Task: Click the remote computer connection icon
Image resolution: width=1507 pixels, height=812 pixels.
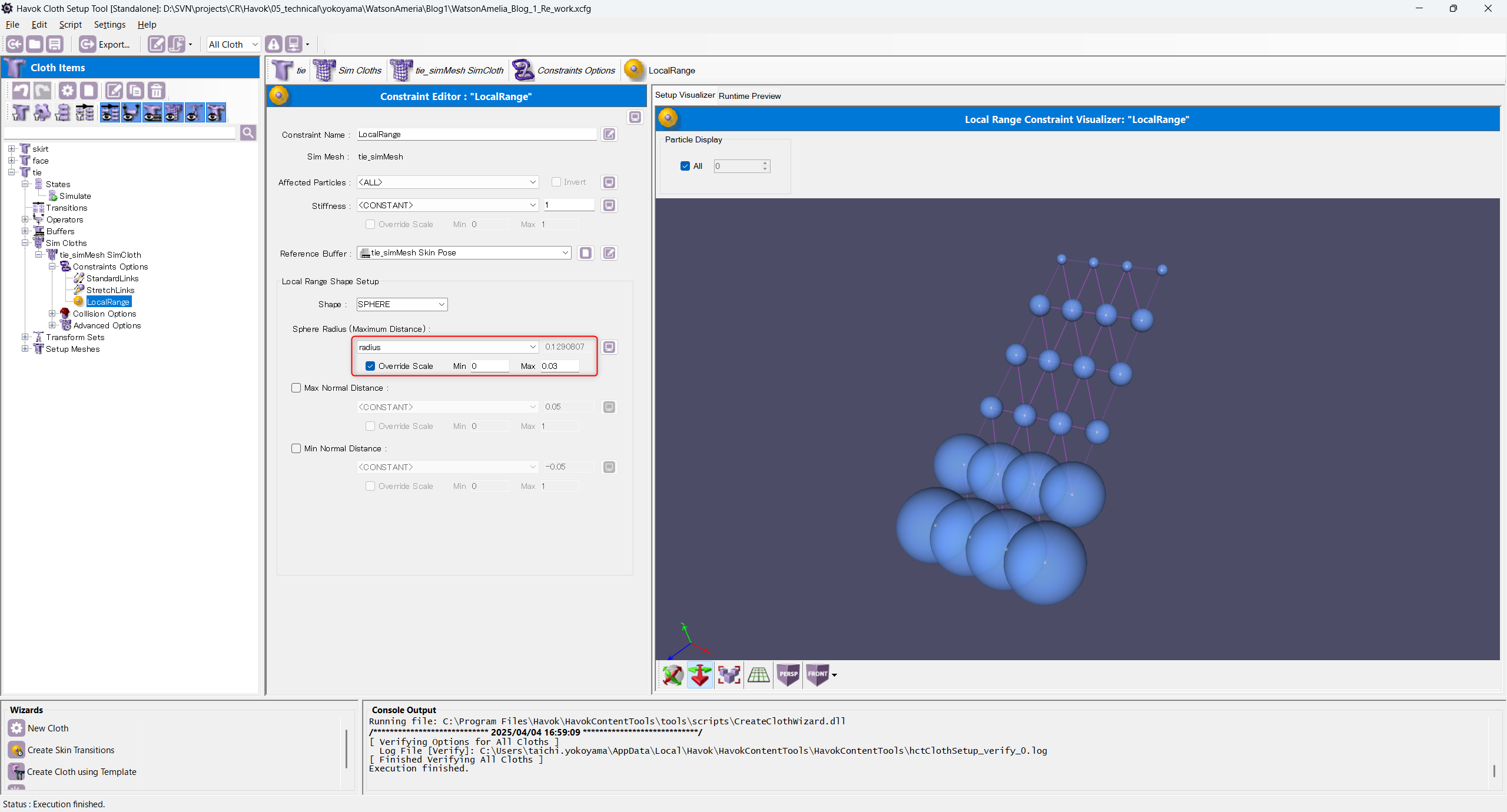Action: pyautogui.click(x=294, y=44)
